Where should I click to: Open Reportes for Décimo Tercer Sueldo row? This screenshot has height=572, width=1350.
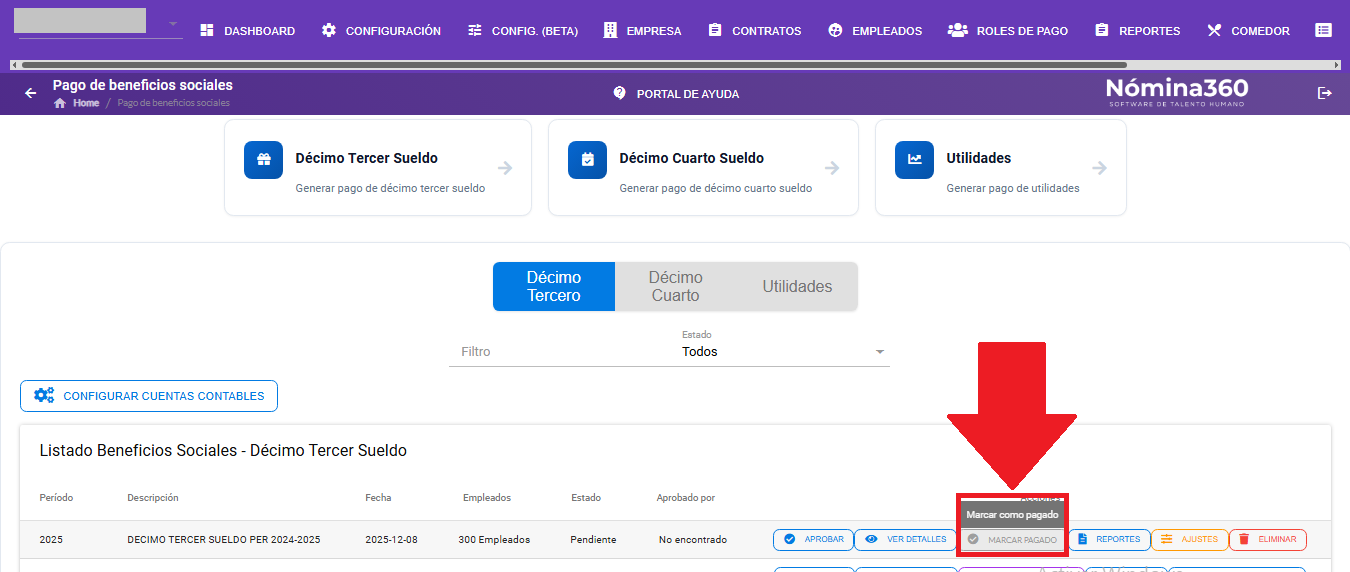[1108, 540]
